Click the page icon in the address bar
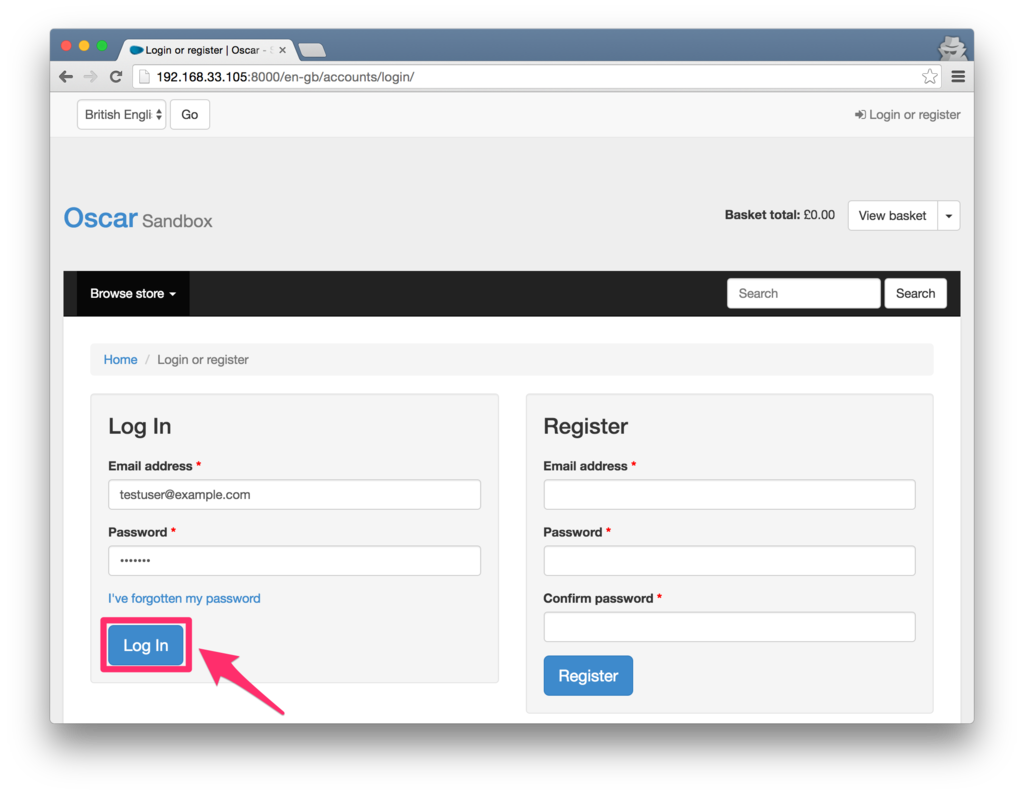The height and width of the screenshot is (795, 1024). (x=144, y=77)
